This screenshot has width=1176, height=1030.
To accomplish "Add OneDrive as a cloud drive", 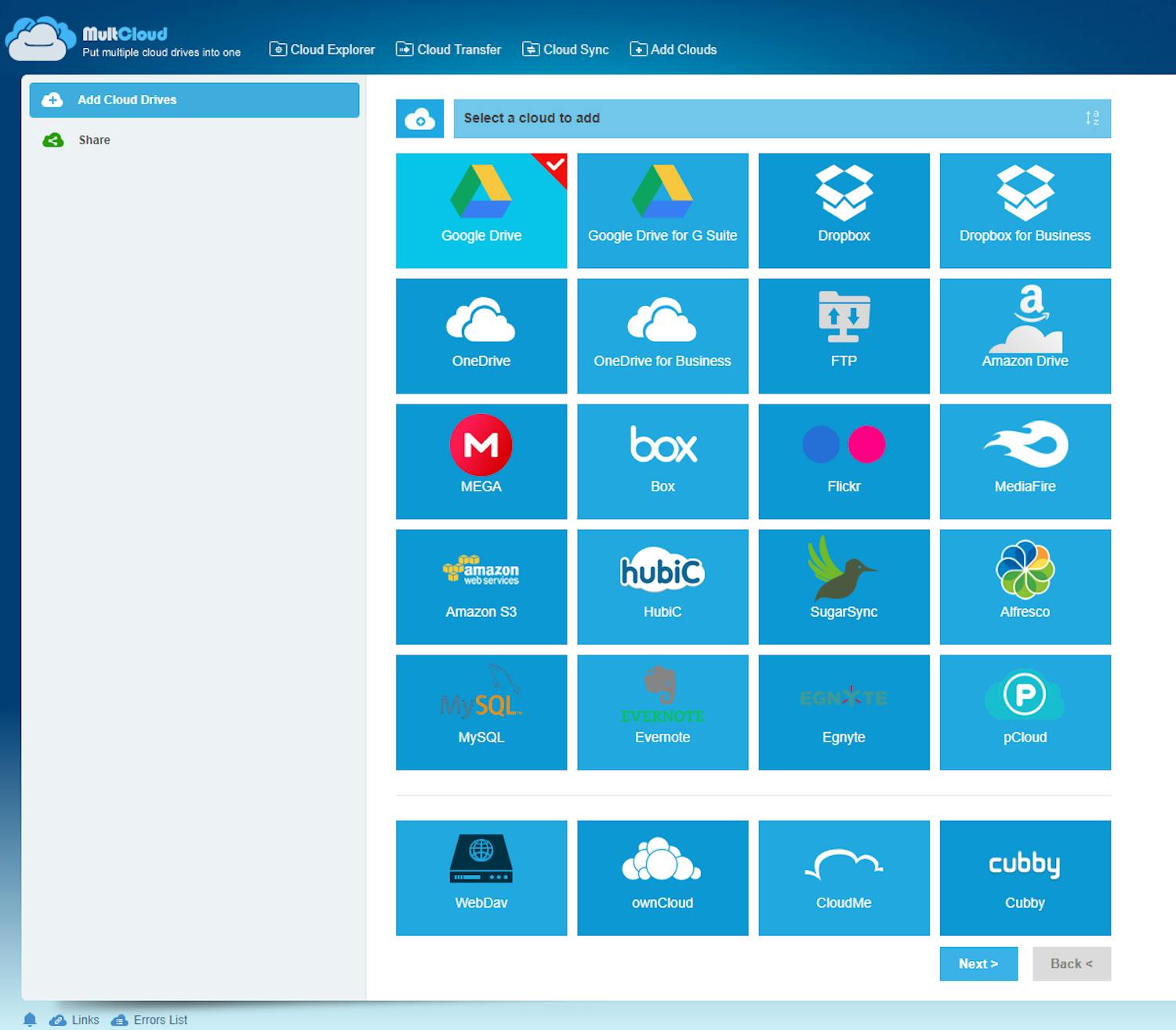I will [x=481, y=335].
